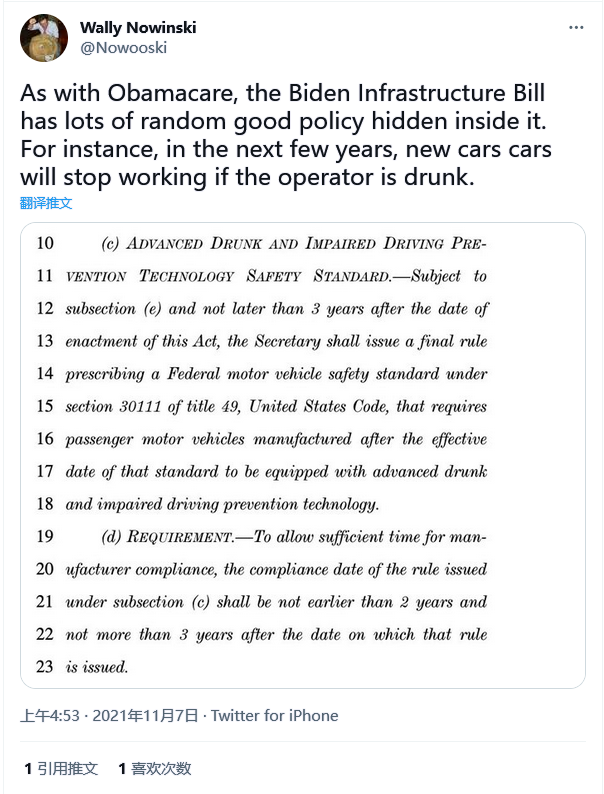Click the count number before 喜欢次数
Screen dimensions: 604x794
coord(122,768)
